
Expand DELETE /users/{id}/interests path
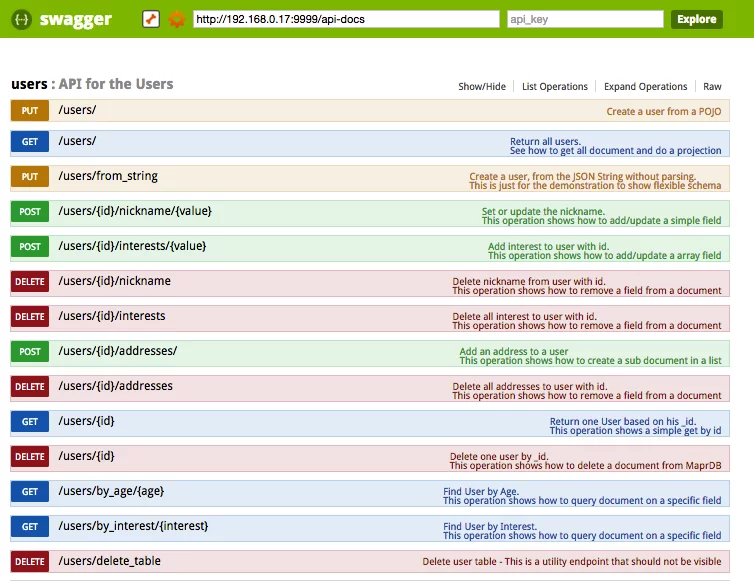pyautogui.click(x=112, y=316)
